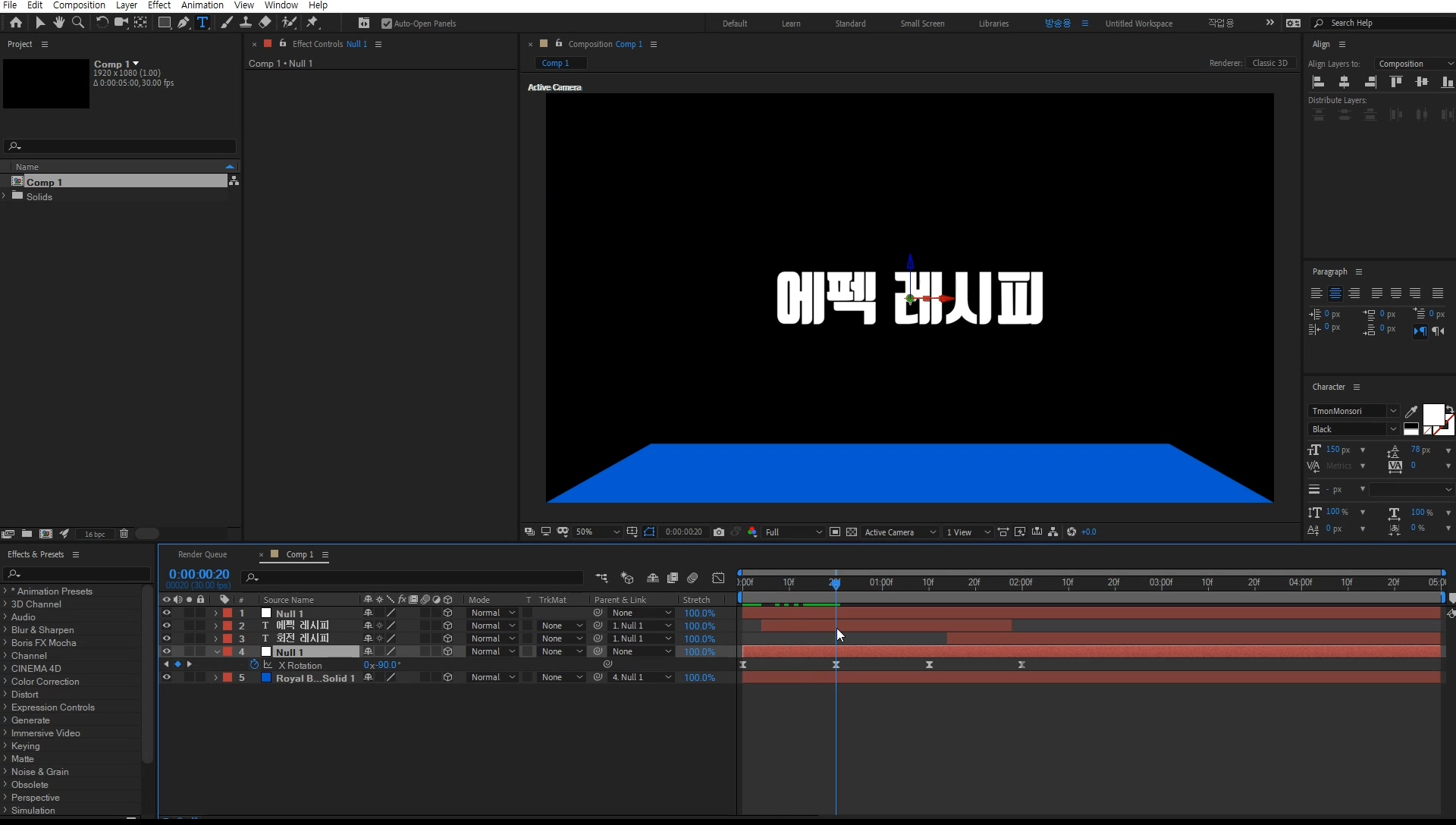This screenshot has width=1456, height=825.
Task: Open the Animation menu
Action: [x=202, y=5]
